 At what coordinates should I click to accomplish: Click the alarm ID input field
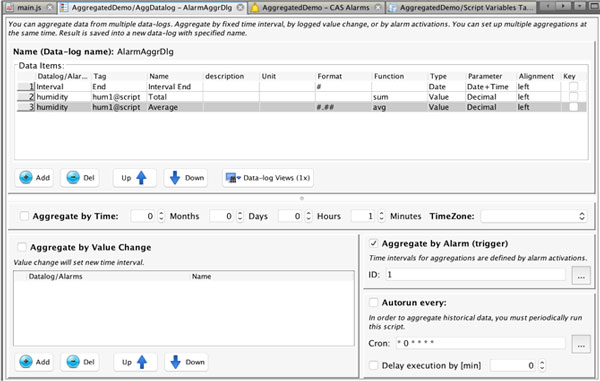click(x=475, y=275)
